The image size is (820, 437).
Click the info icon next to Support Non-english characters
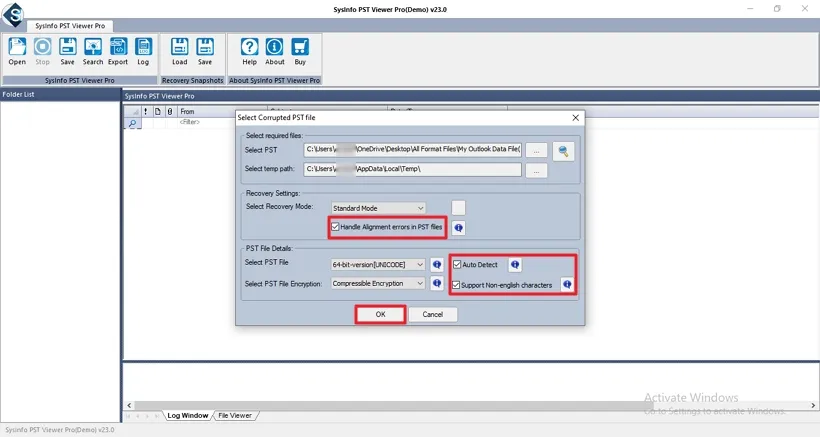pos(567,284)
